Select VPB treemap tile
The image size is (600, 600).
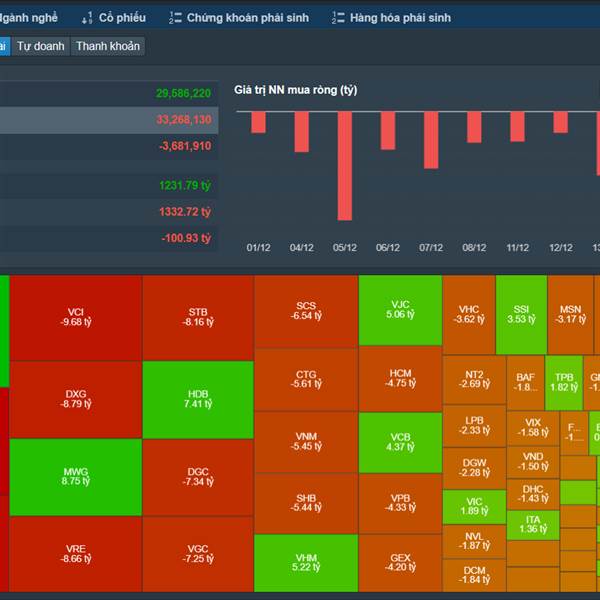[400, 503]
